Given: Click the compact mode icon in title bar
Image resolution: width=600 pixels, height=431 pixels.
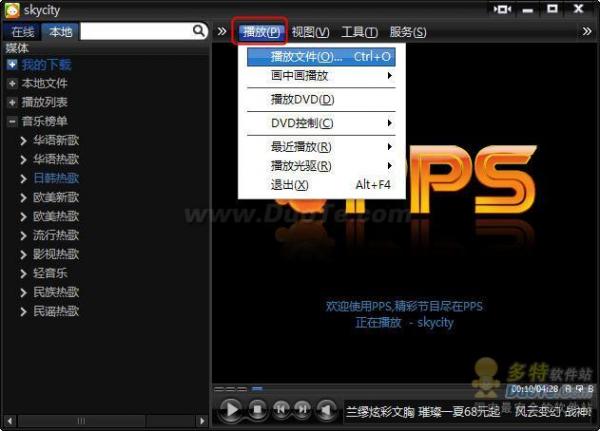Looking at the screenshot, I should (502, 9).
